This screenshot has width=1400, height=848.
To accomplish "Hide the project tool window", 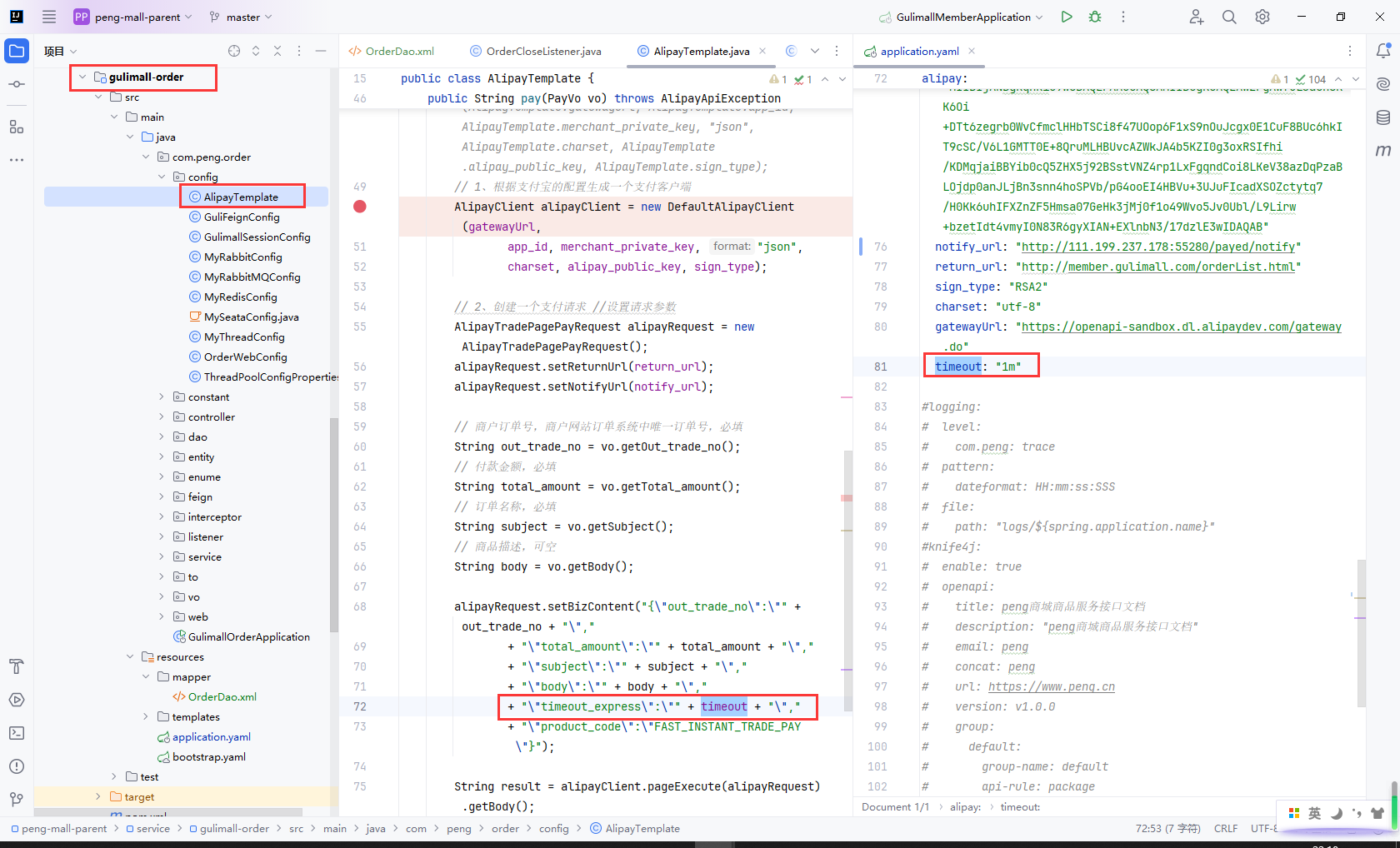I will pyautogui.click(x=321, y=51).
